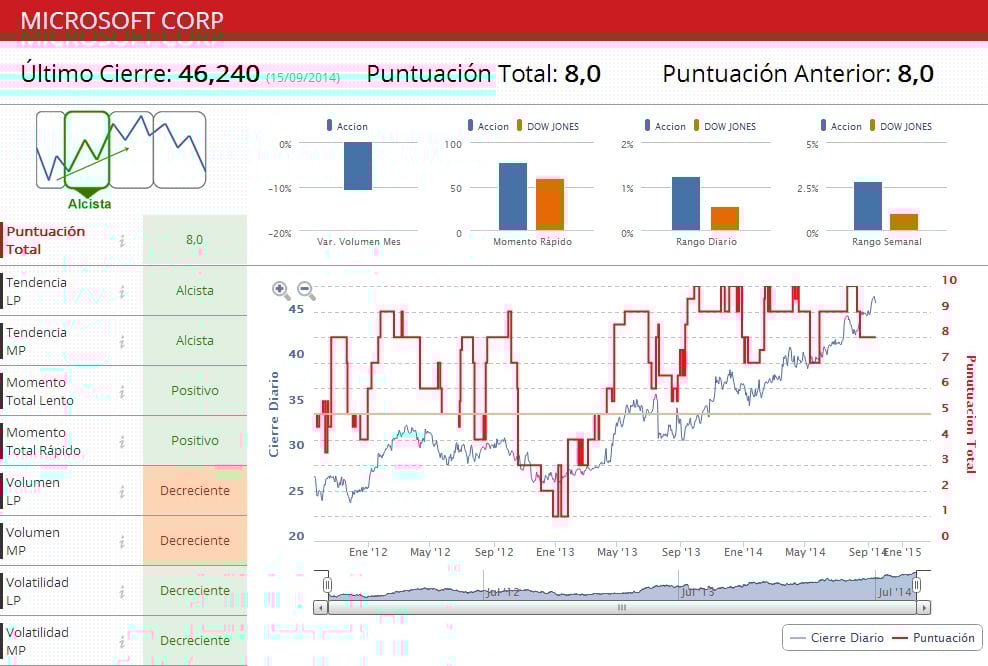Click the orange DOW JONES bar in Rango Semanal
This screenshot has width=988, height=666.
pyautogui.click(x=904, y=222)
